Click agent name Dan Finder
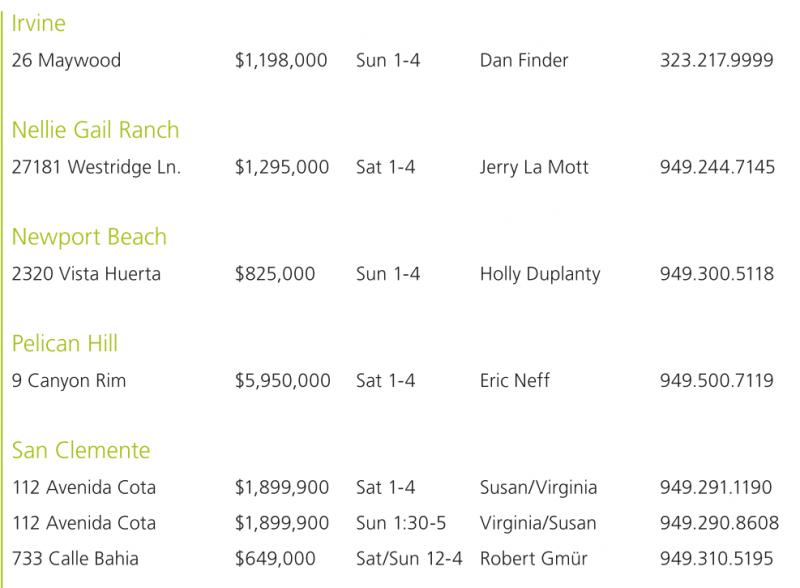This screenshot has height=588, width=800. click(524, 61)
